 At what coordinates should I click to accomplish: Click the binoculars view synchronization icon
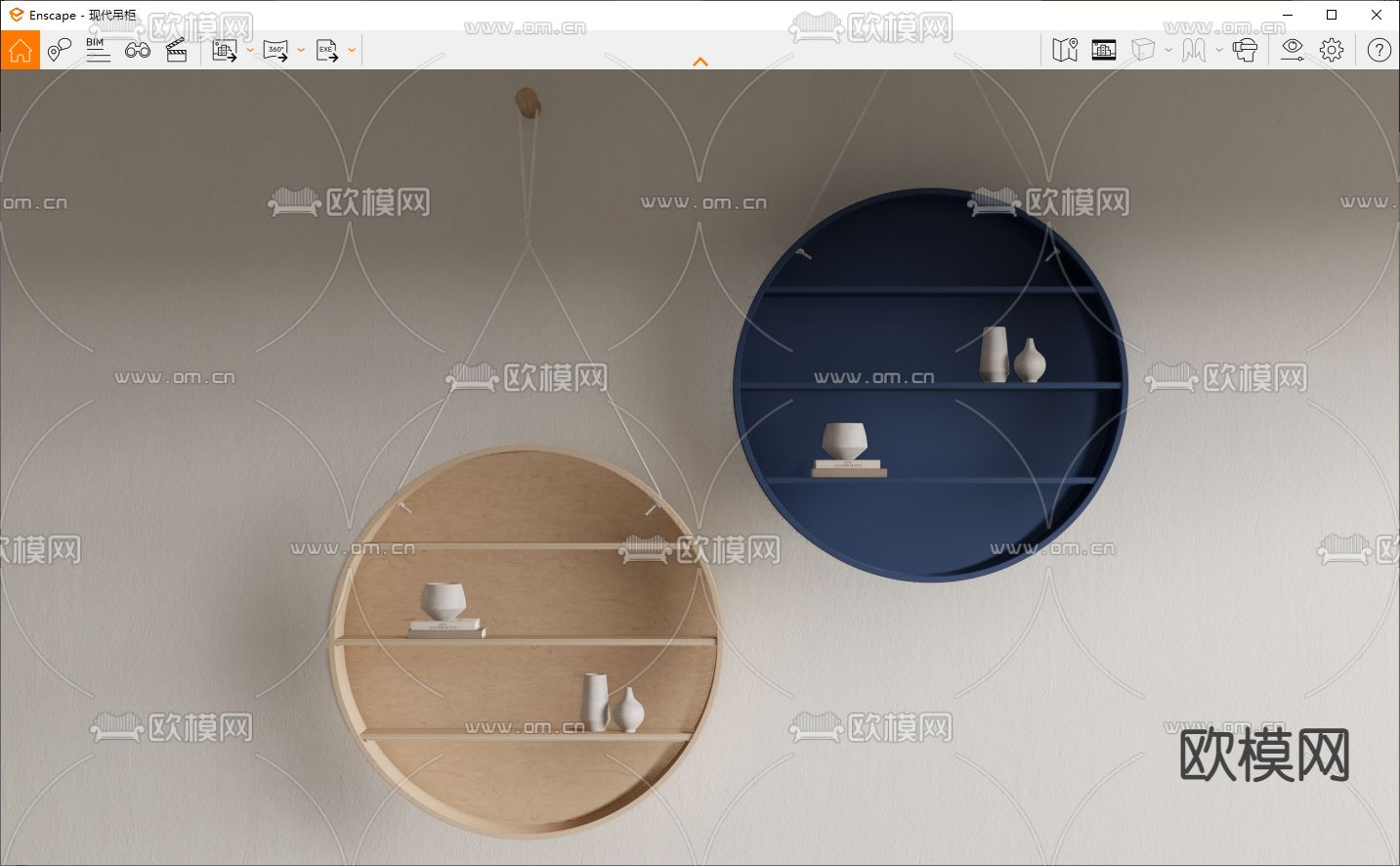[137, 50]
